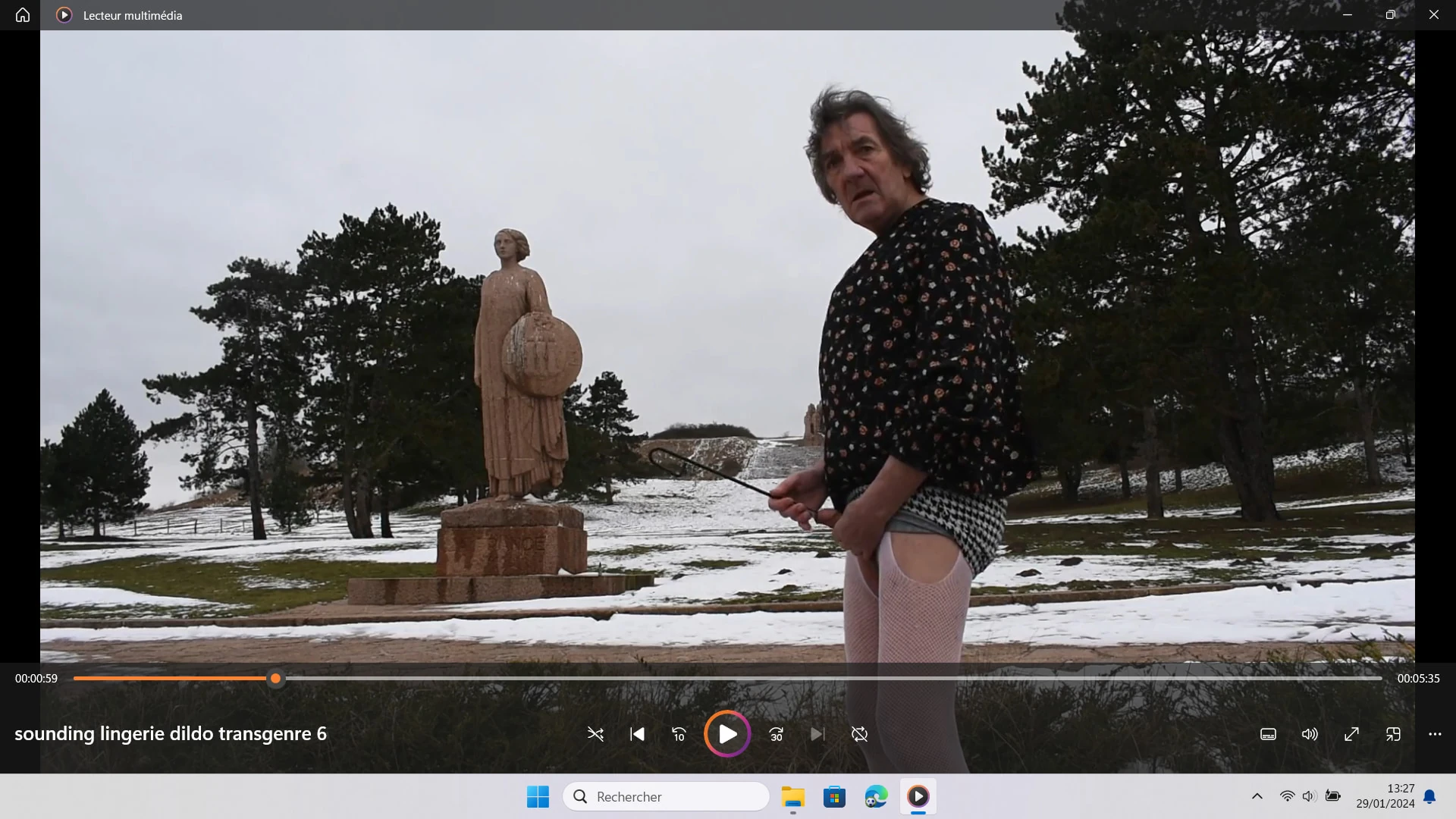Screen dimensions: 1456x819
Task: Start video playback
Action: point(727,734)
